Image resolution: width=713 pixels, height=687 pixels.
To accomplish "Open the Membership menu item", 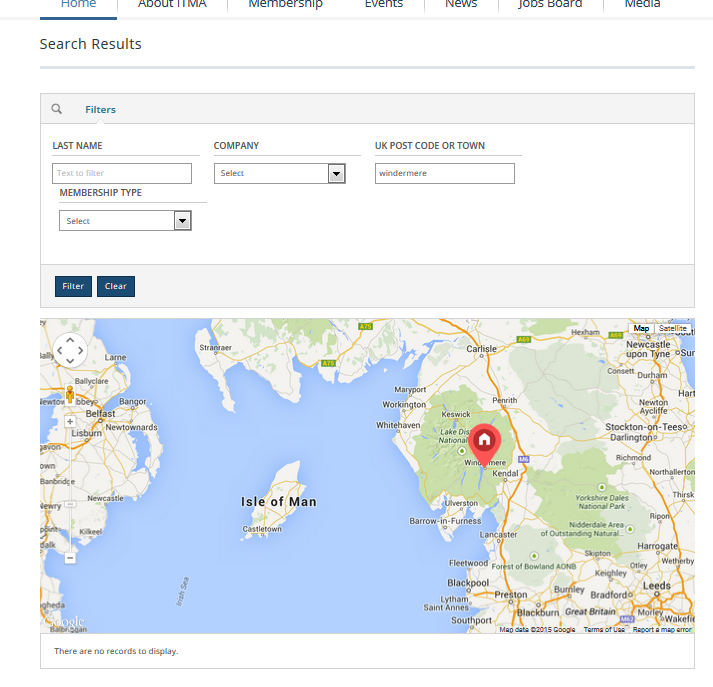I will pos(286,5).
